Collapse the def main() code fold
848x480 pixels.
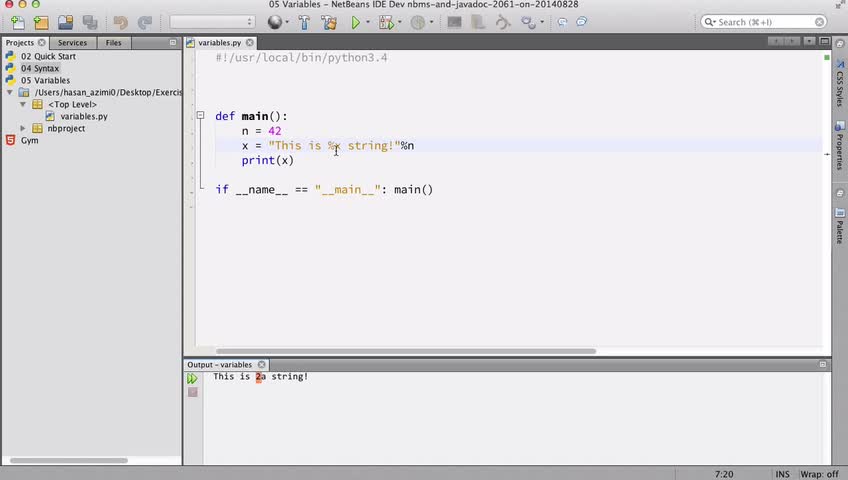201,115
